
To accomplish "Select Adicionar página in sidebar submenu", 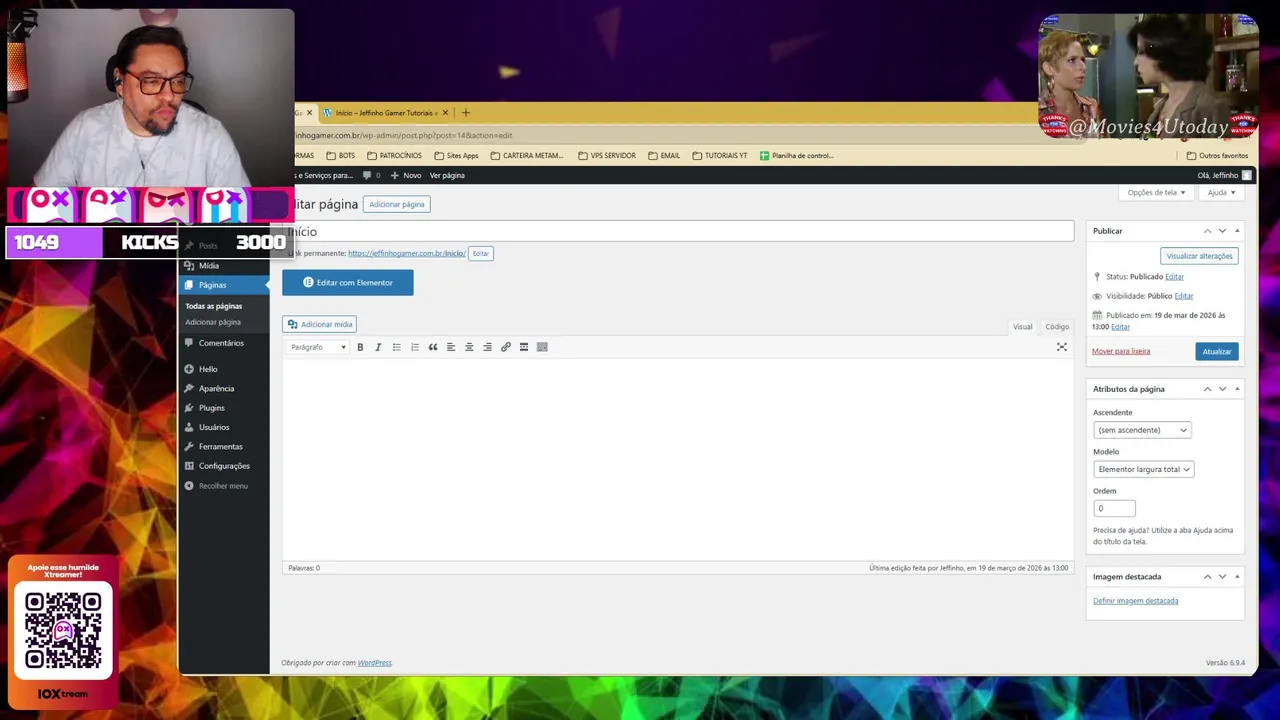I will click(x=213, y=322).
